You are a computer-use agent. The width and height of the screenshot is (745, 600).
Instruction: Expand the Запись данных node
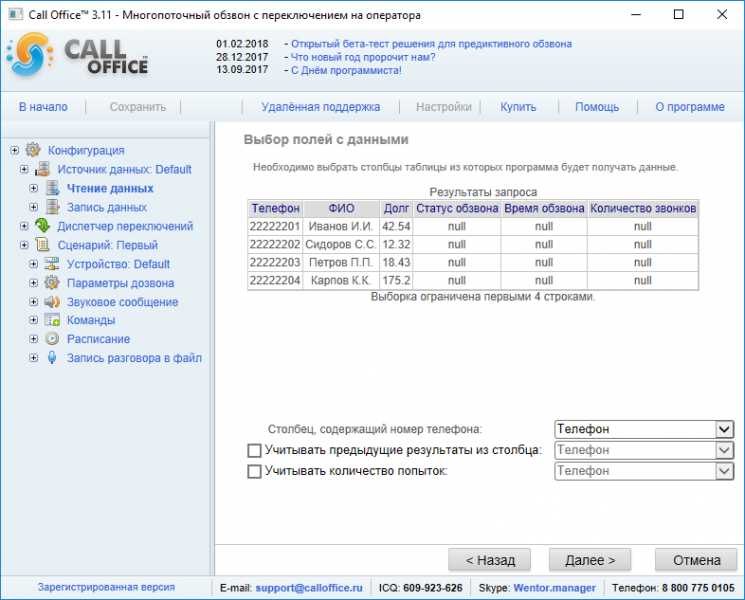(34, 207)
